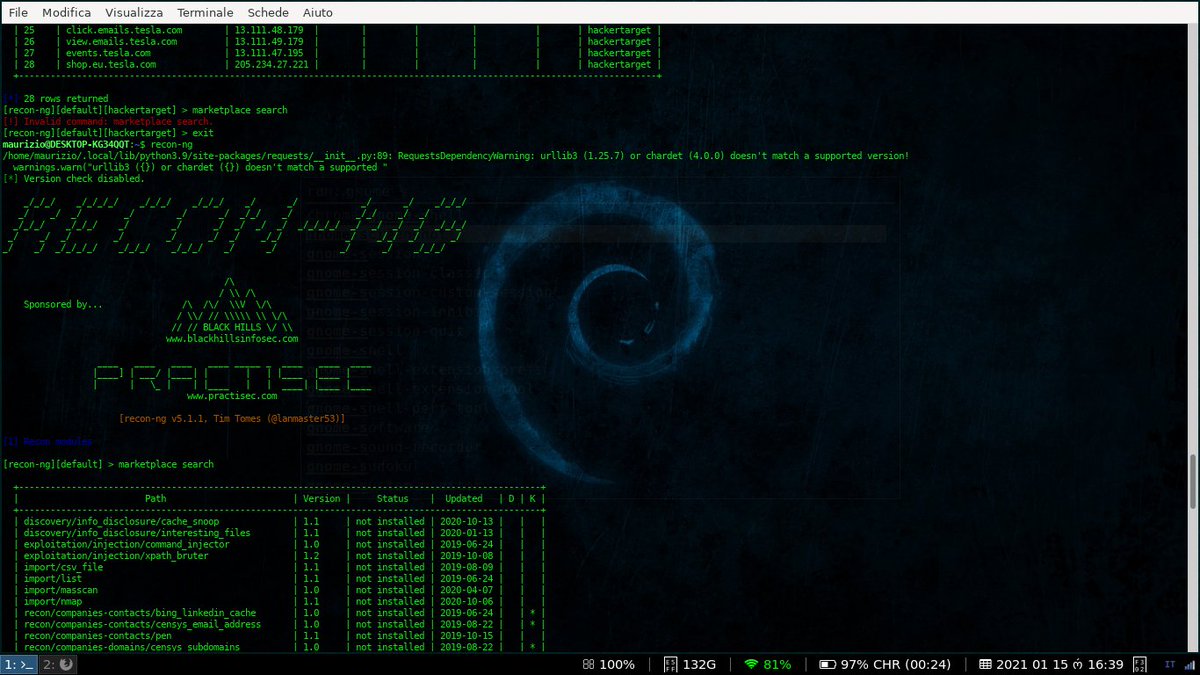The height and width of the screenshot is (675, 1200).
Task: Open the Modifica menu
Action: coord(67,12)
